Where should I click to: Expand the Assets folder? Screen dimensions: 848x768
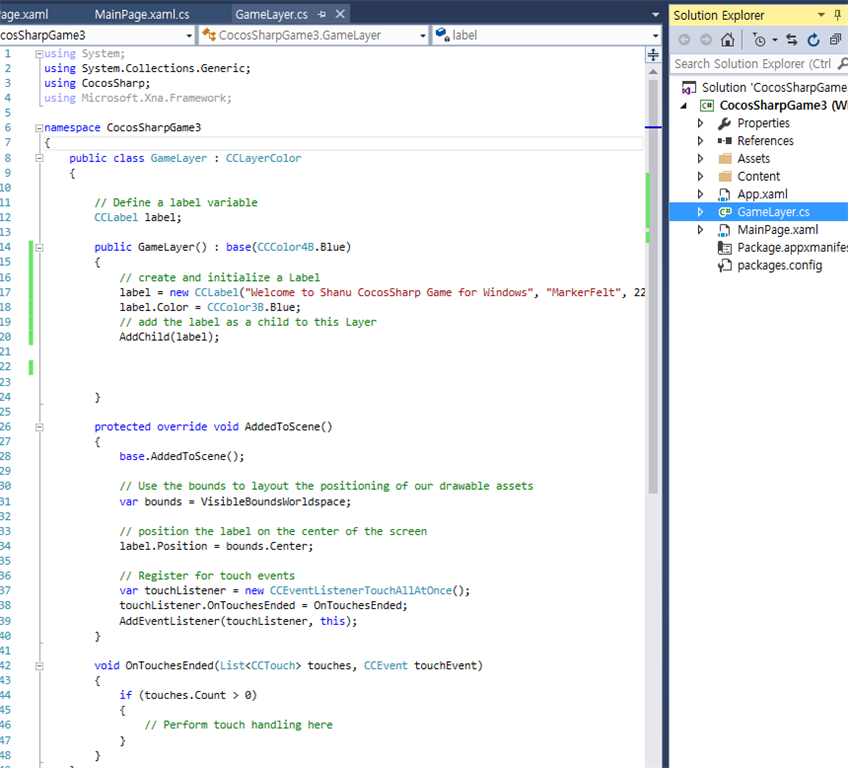[x=701, y=159]
